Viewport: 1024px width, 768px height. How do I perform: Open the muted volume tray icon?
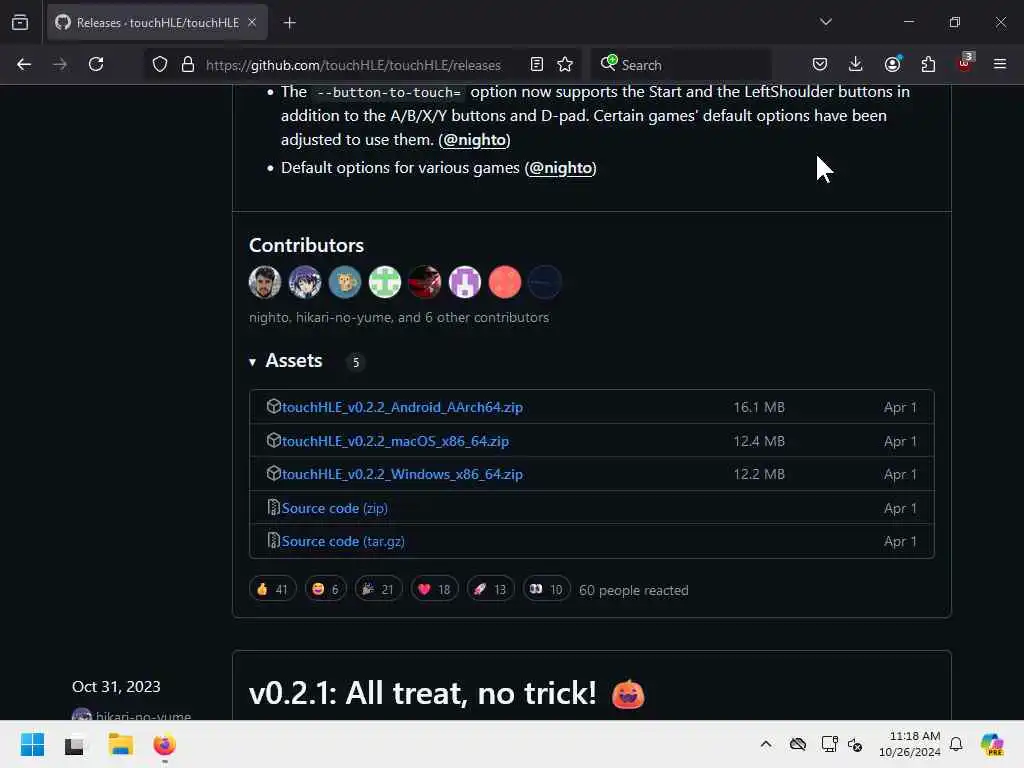pyautogui.click(x=856, y=744)
